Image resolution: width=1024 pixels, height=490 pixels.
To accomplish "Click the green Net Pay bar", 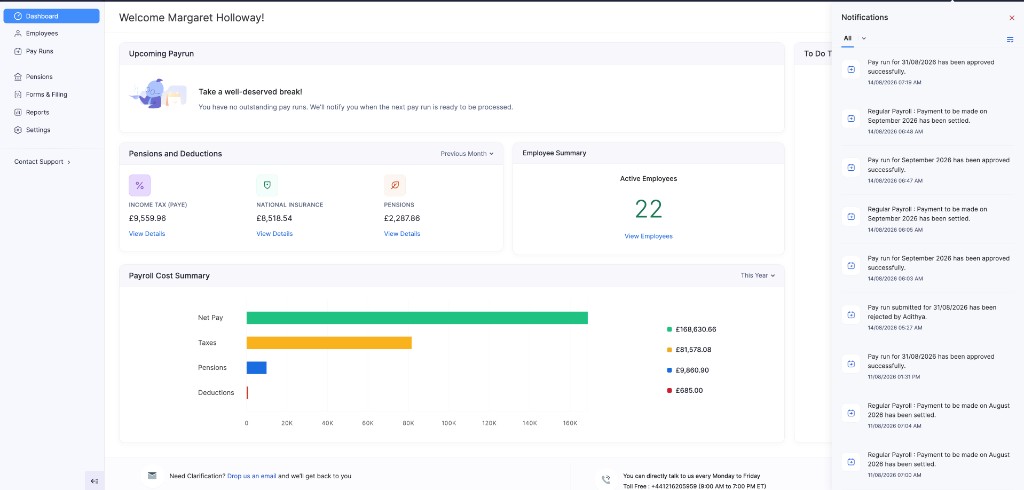I will [417, 318].
